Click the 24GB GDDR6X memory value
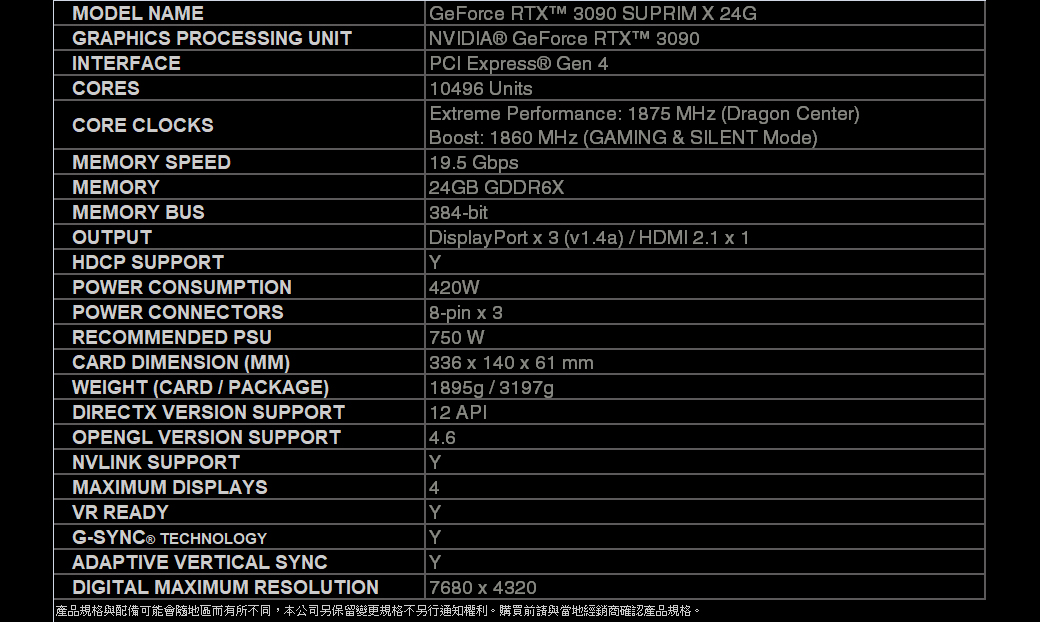The image size is (1040, 622). 496,188
